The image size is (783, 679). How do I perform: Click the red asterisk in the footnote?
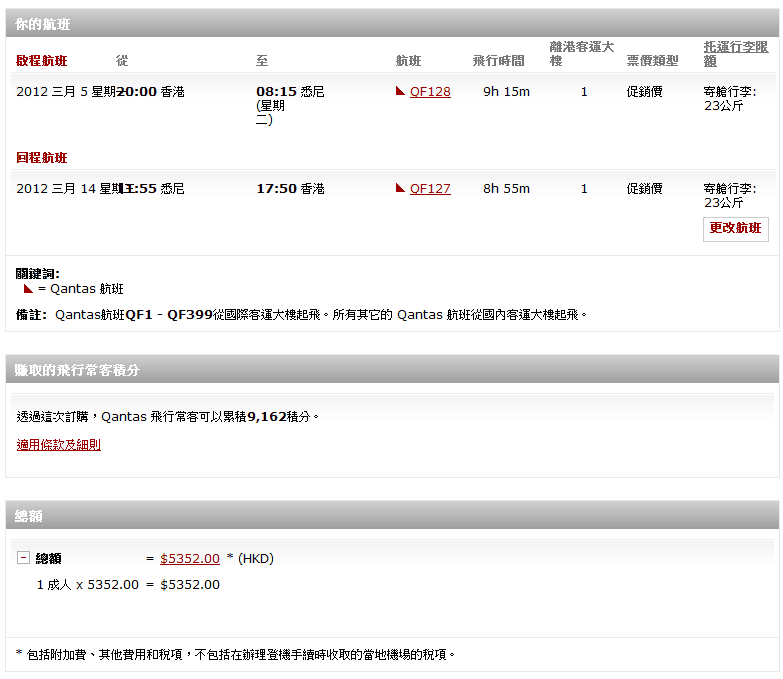19,655
